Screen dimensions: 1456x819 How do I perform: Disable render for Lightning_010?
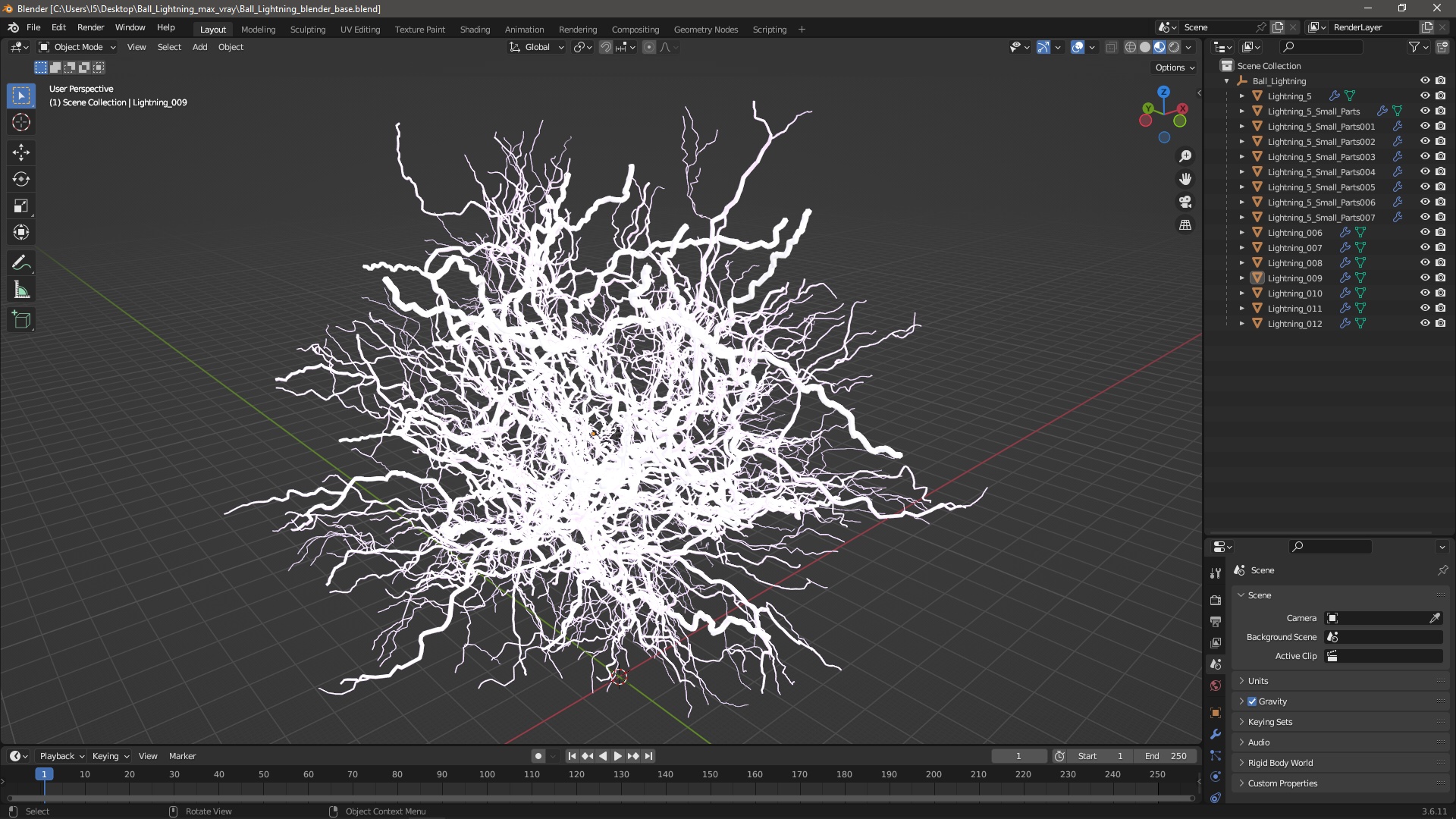[1441, 293]
